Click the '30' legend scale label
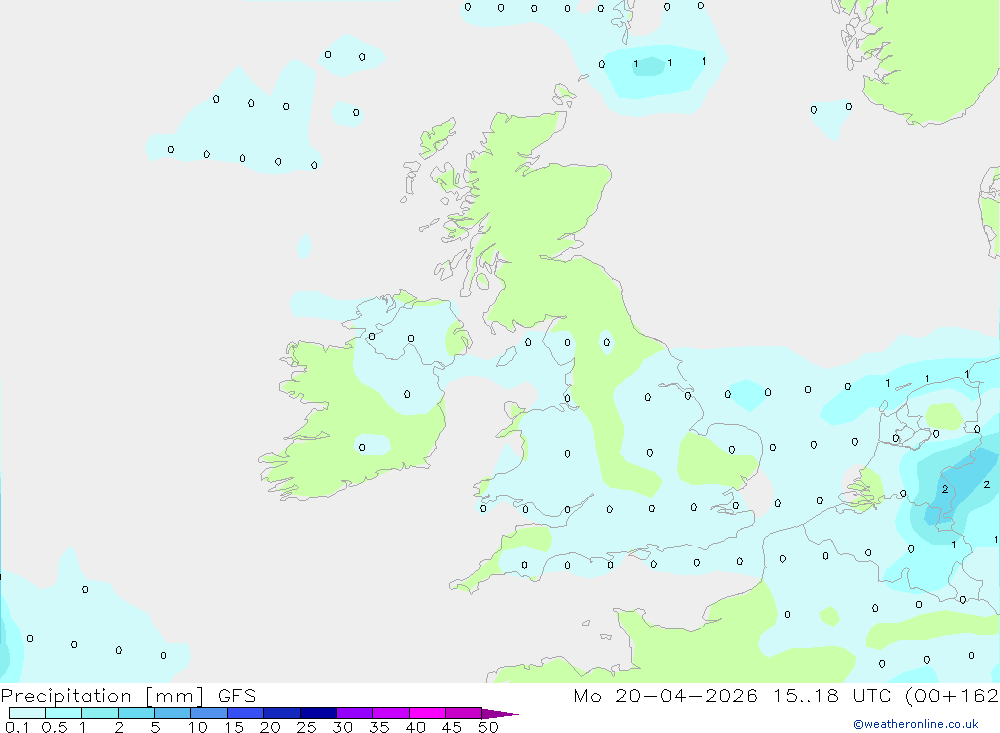 click(342, 727)
